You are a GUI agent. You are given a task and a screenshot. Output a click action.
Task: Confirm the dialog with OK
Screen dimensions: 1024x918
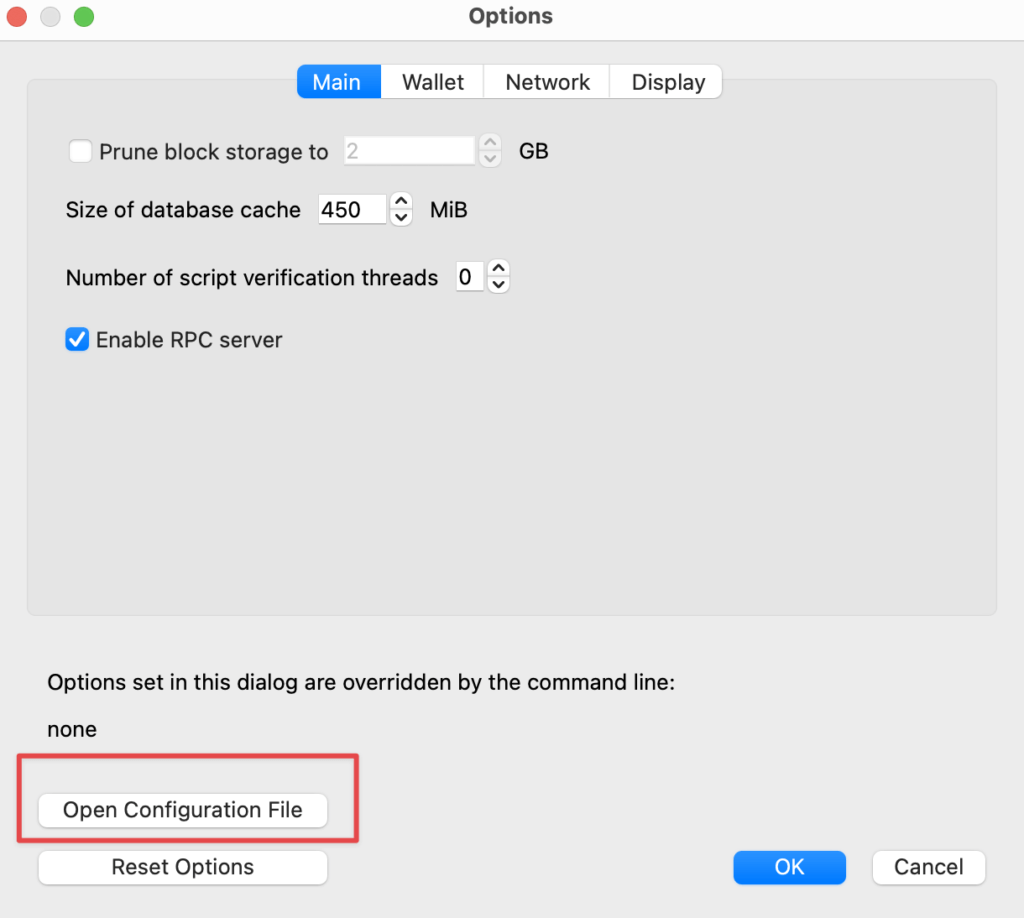pos(789,867)
